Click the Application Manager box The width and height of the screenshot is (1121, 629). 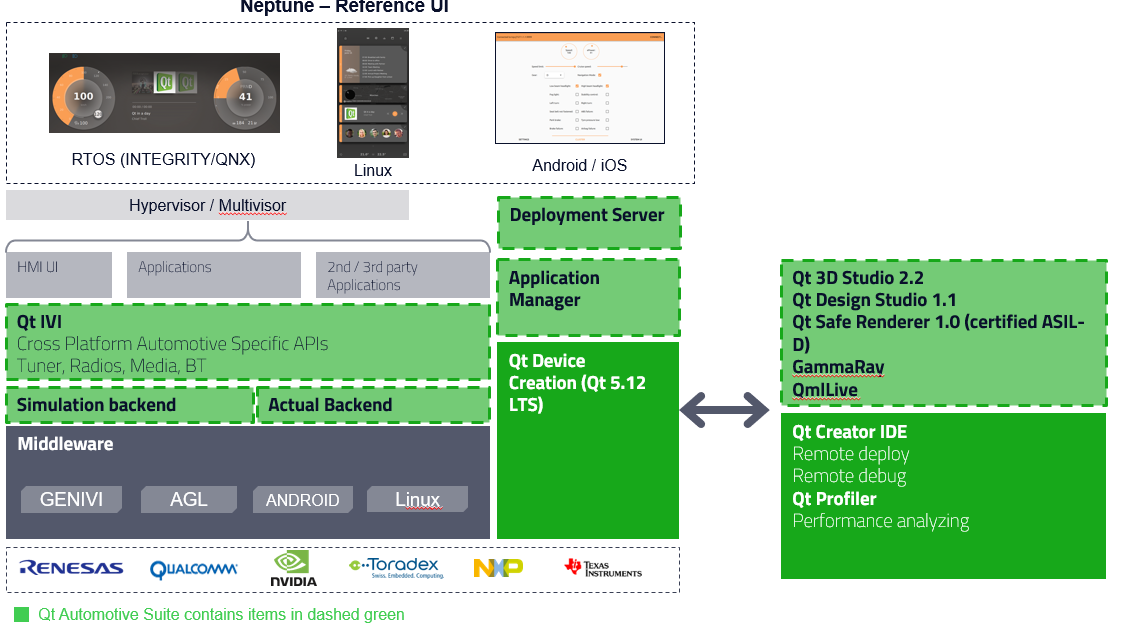click(588, 297)
